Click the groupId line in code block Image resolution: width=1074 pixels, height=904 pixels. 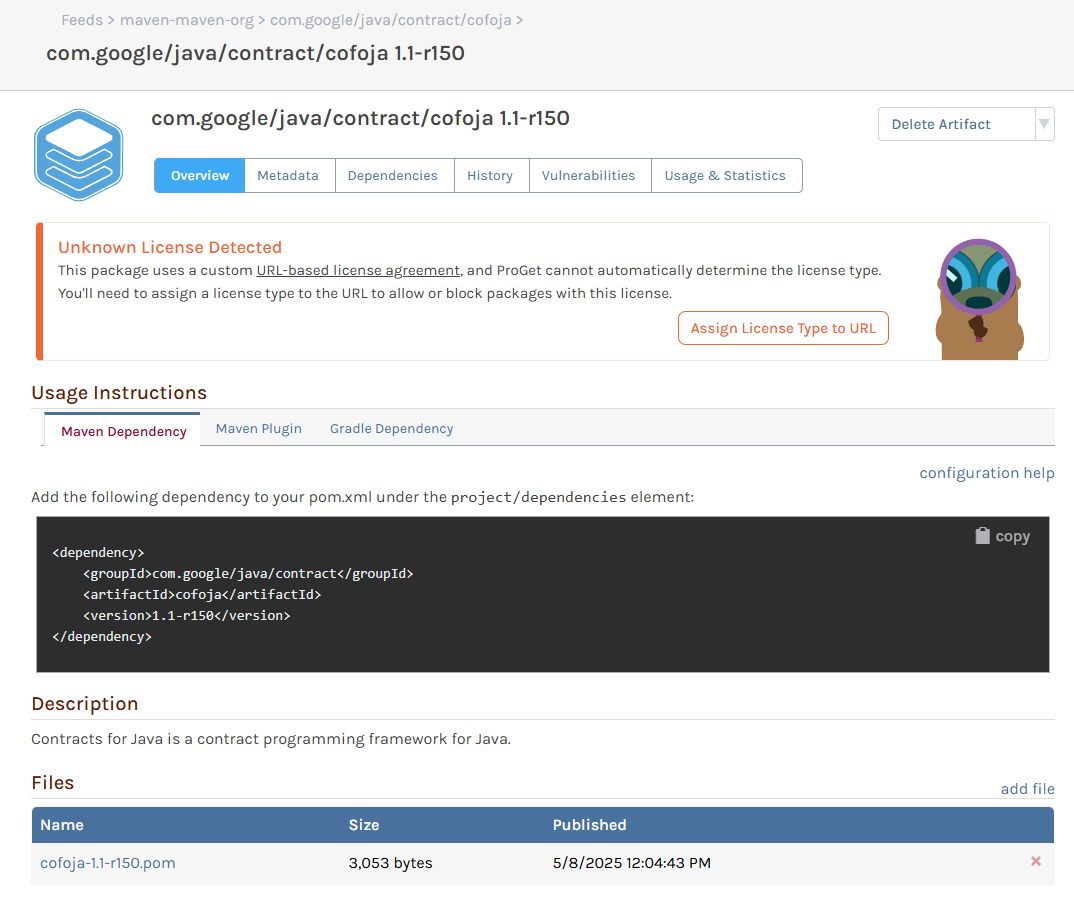click(248, 573)
